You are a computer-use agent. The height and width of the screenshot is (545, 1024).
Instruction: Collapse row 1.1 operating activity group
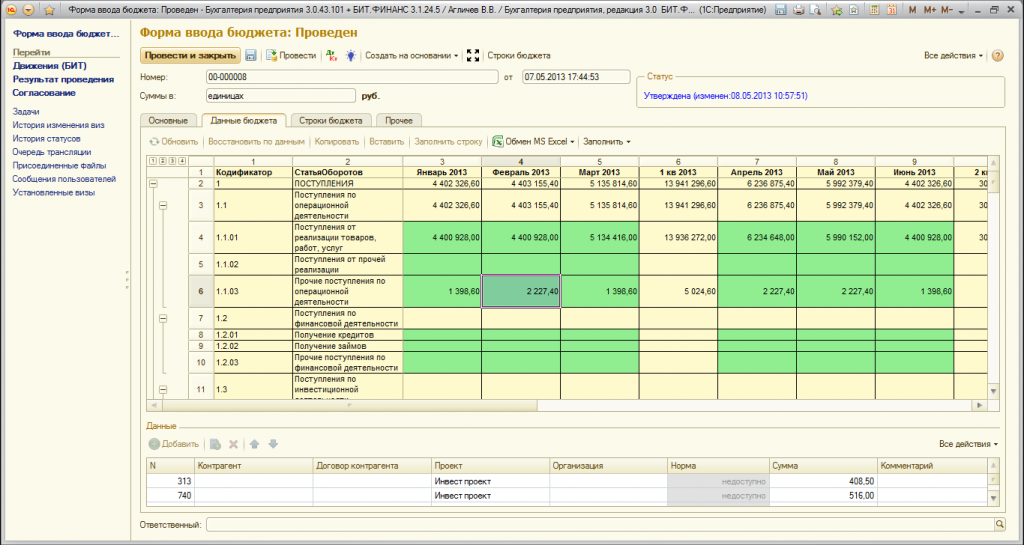(162, 205)
